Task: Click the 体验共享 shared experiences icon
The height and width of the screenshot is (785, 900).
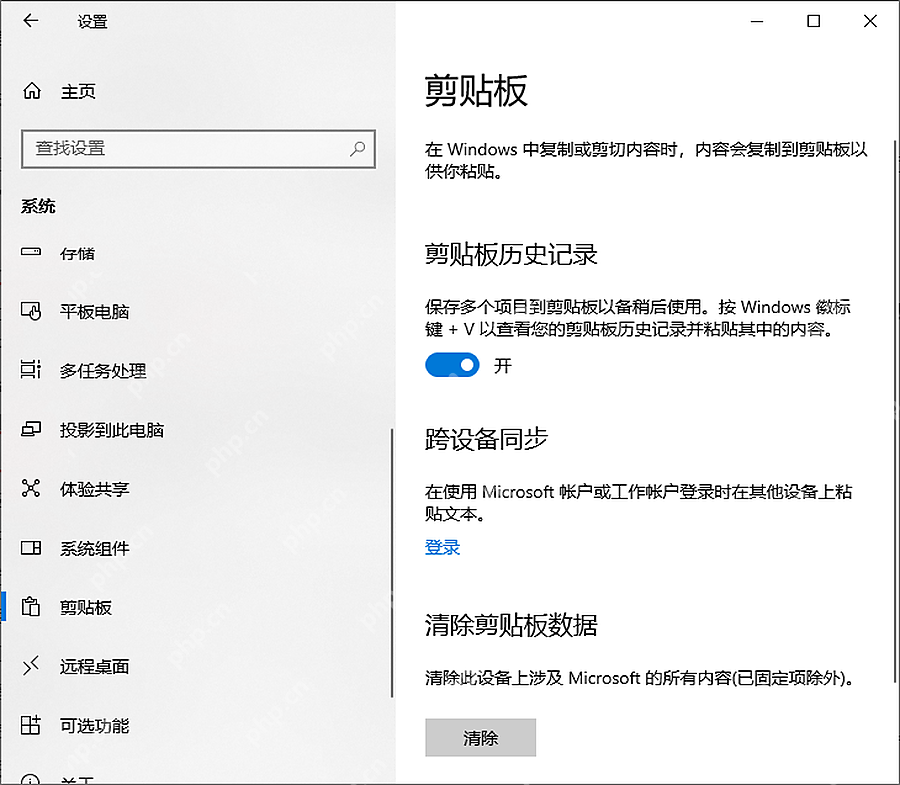Action: pos(31,488)
